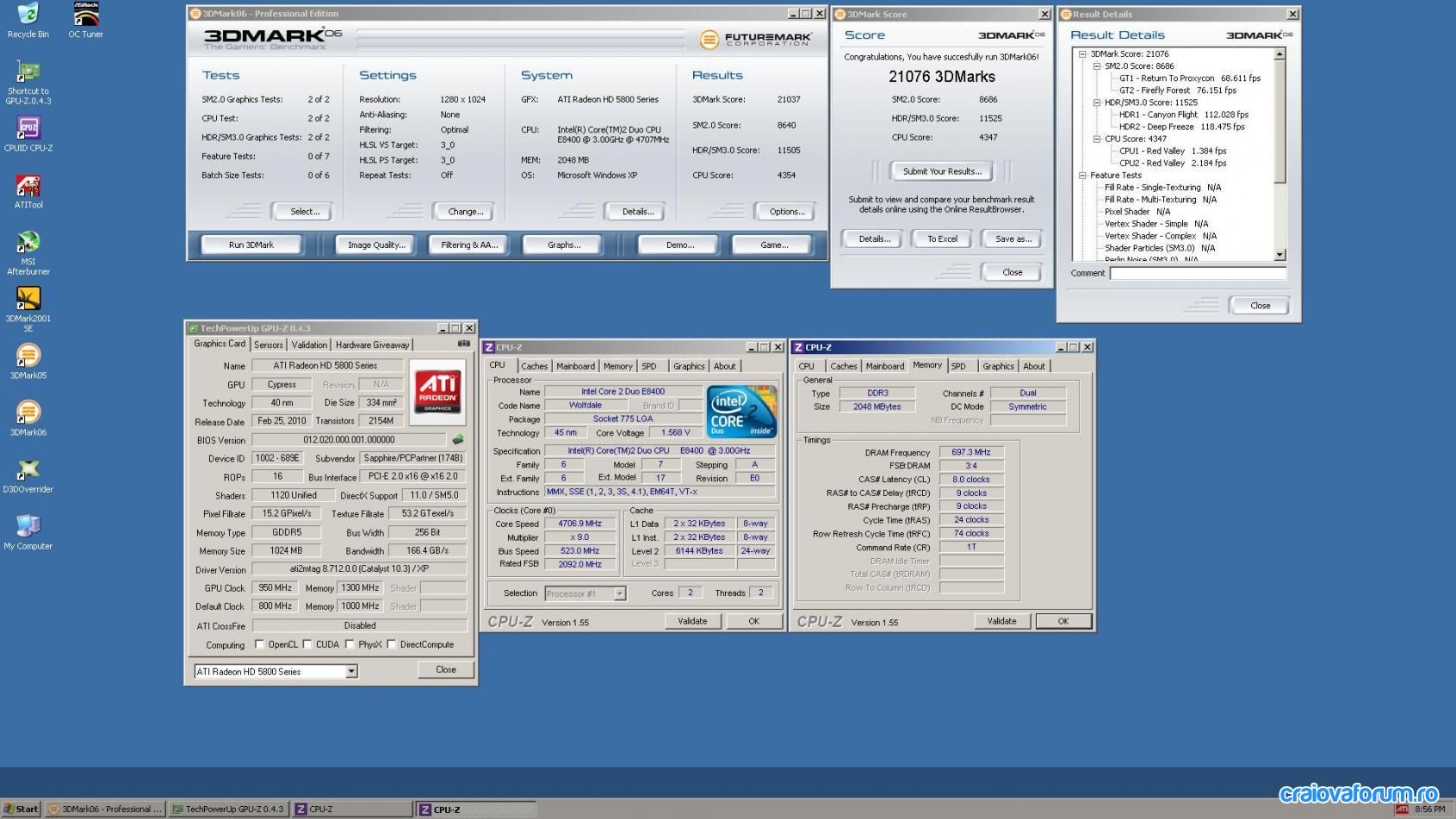Image resolution: width=1456 pixels, height=819 pixels.
Task: Click the Intel Core 2 Duo logo
Action: click(742, 412)
